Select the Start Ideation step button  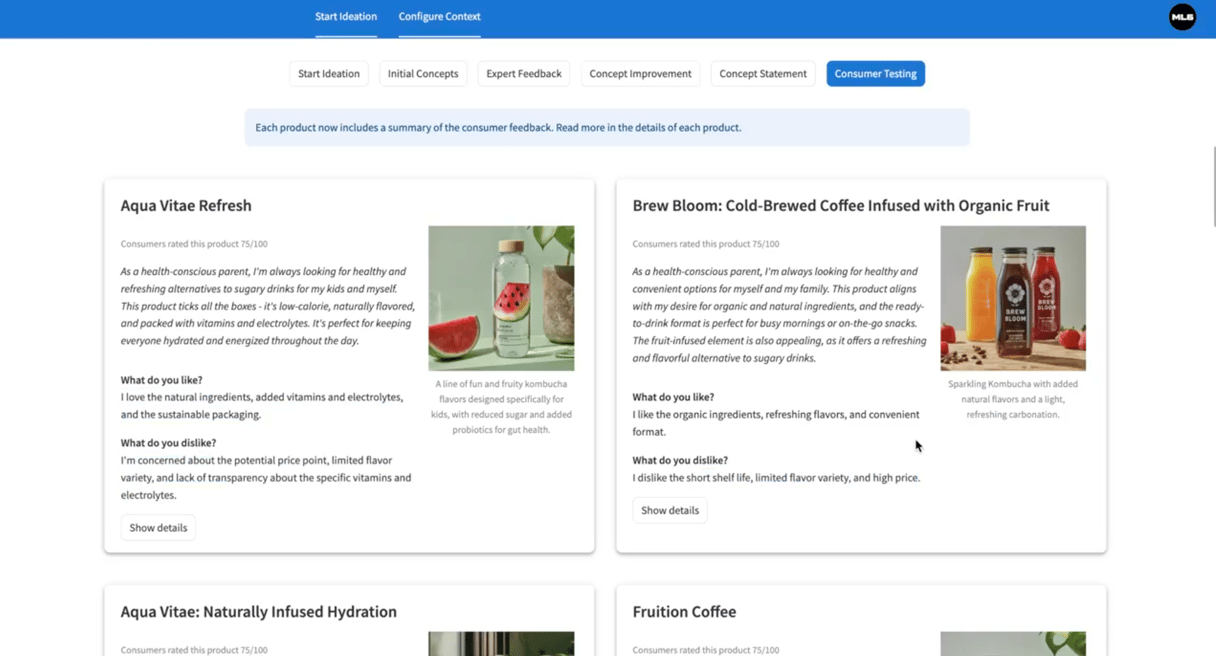click(328, 74)
